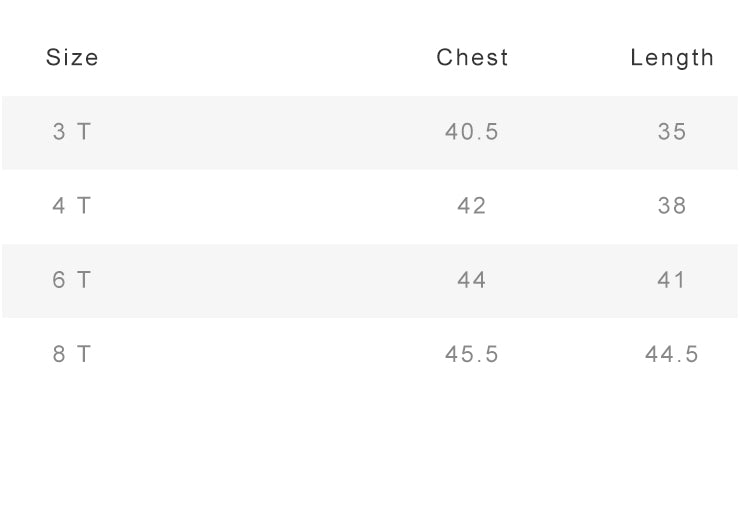Click chest value 40.5

[472, 132]
